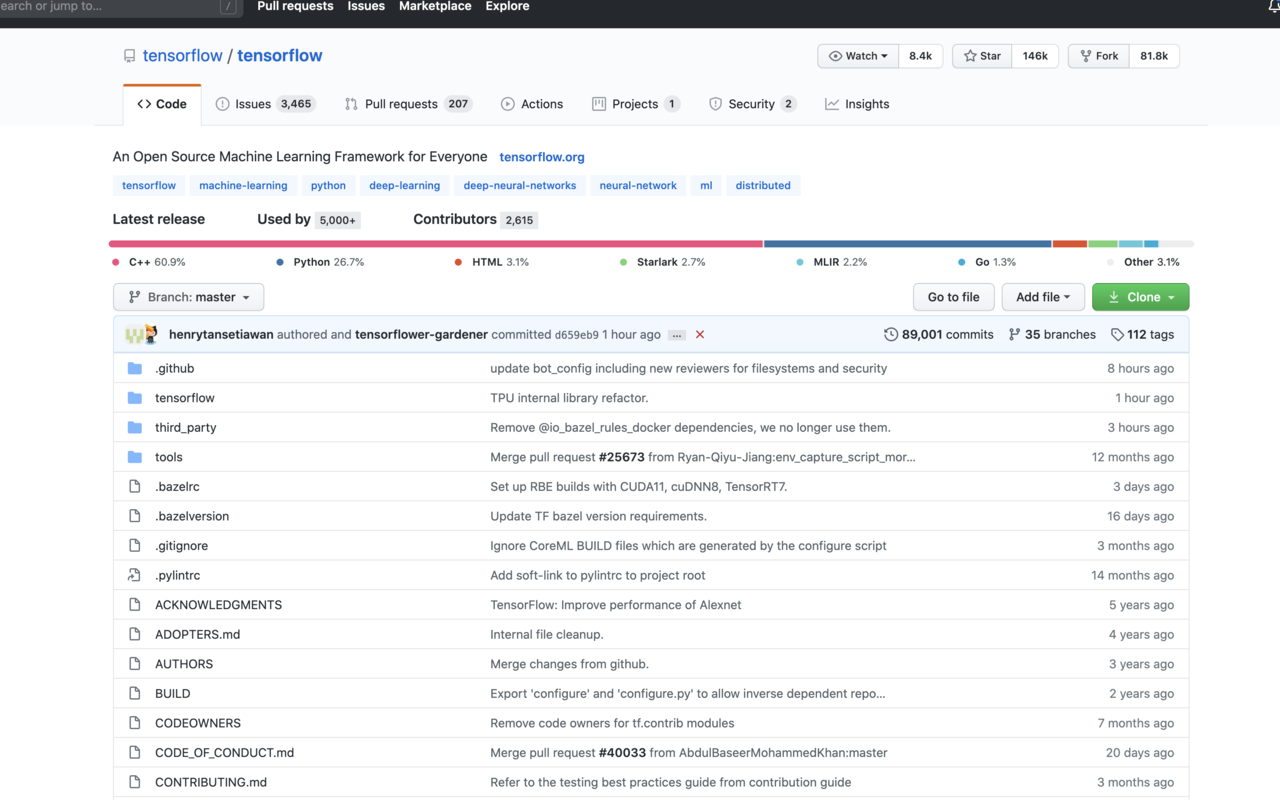Image resolution: width=1280 pixels, height=800 pixels.
Task: Open Used by 5,000+ link
Action: point(308,220)
